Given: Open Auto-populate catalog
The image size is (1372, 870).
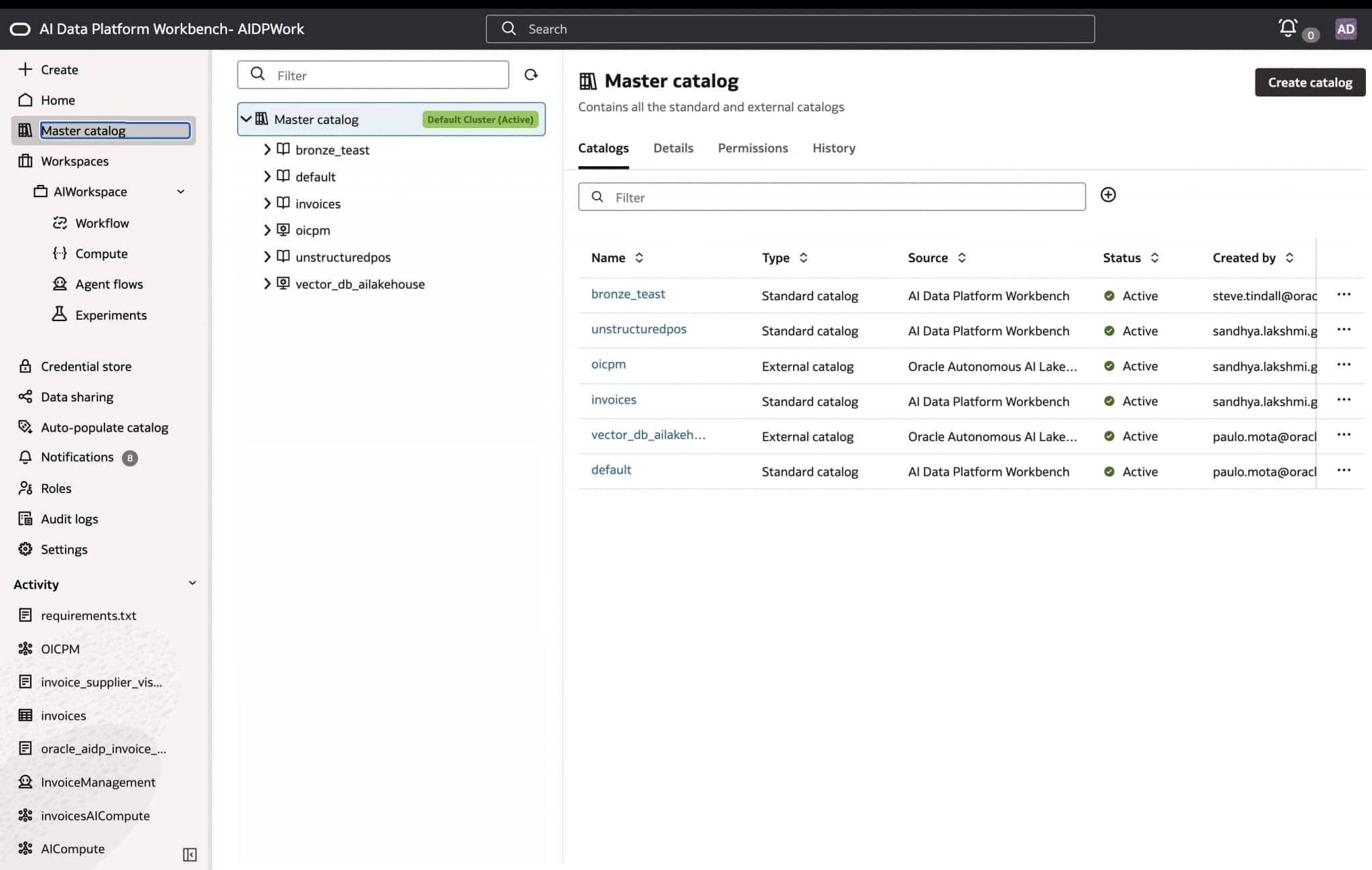Looking at the screenshot, I should coord(105,427).
